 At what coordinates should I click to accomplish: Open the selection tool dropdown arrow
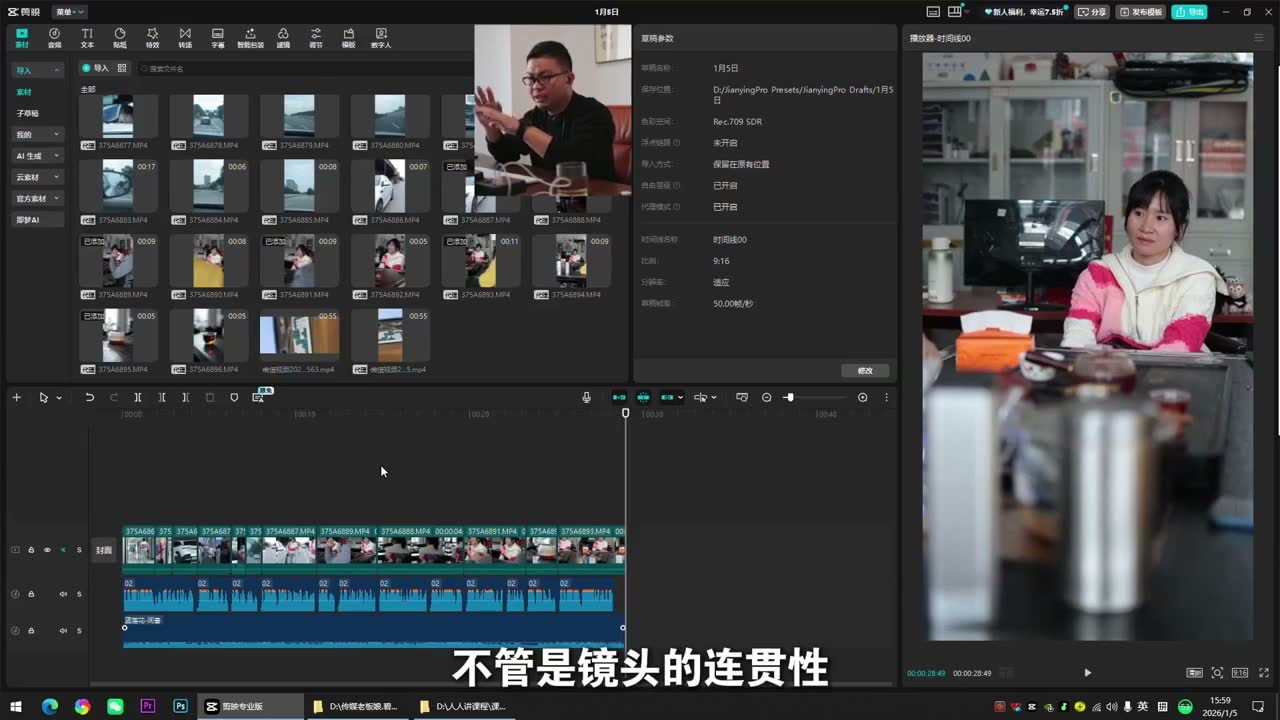(x=59, y=398)
